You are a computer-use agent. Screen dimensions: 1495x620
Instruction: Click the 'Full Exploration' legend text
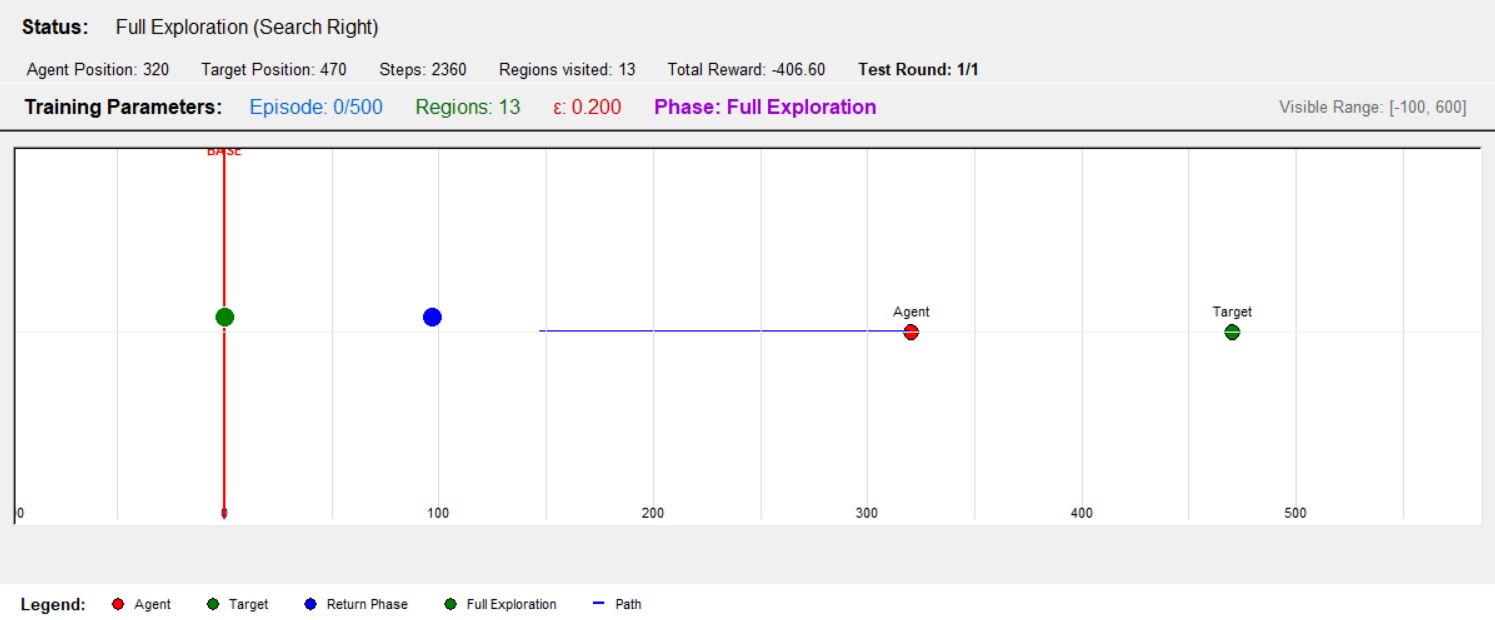[511, 604]
